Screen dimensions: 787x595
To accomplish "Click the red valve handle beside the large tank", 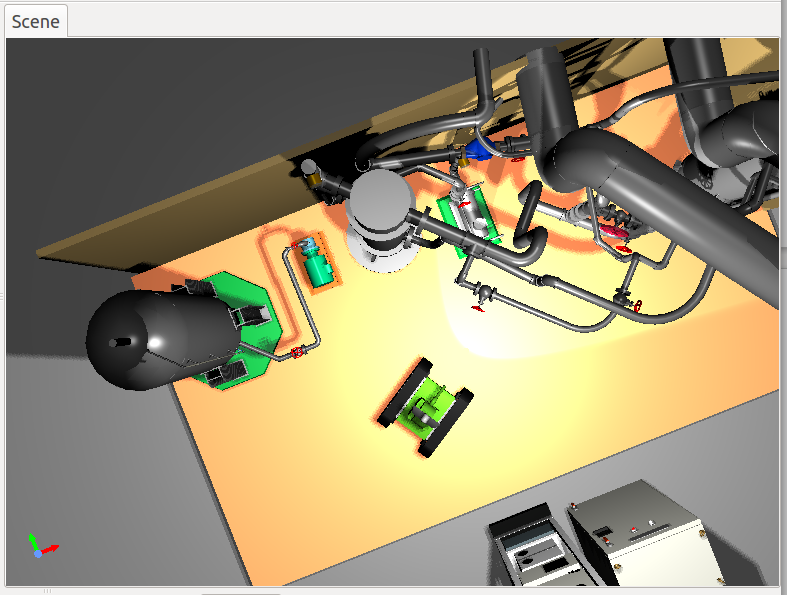I will 297,352.
